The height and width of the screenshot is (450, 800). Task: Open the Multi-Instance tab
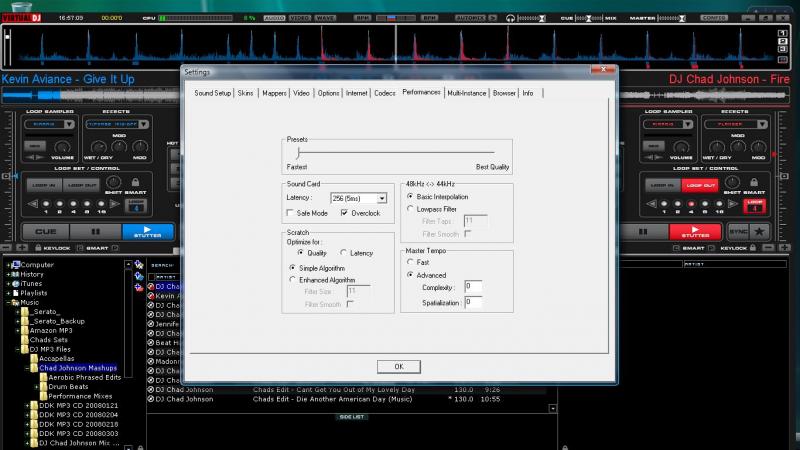coord(466,93)
